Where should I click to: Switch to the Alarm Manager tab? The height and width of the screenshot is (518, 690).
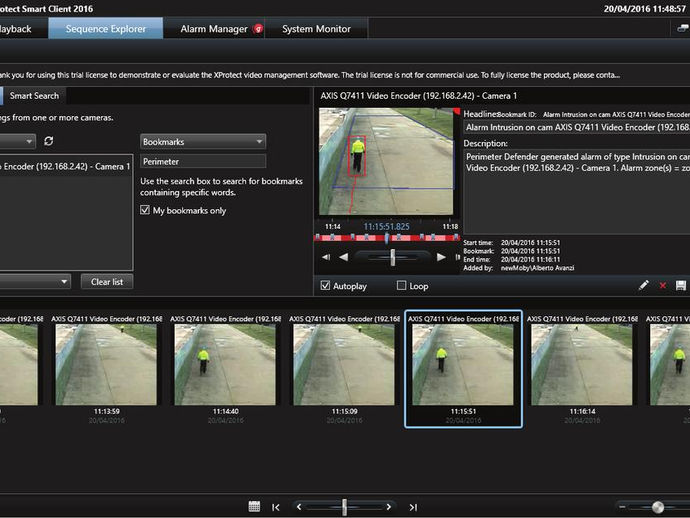[214, 29]
